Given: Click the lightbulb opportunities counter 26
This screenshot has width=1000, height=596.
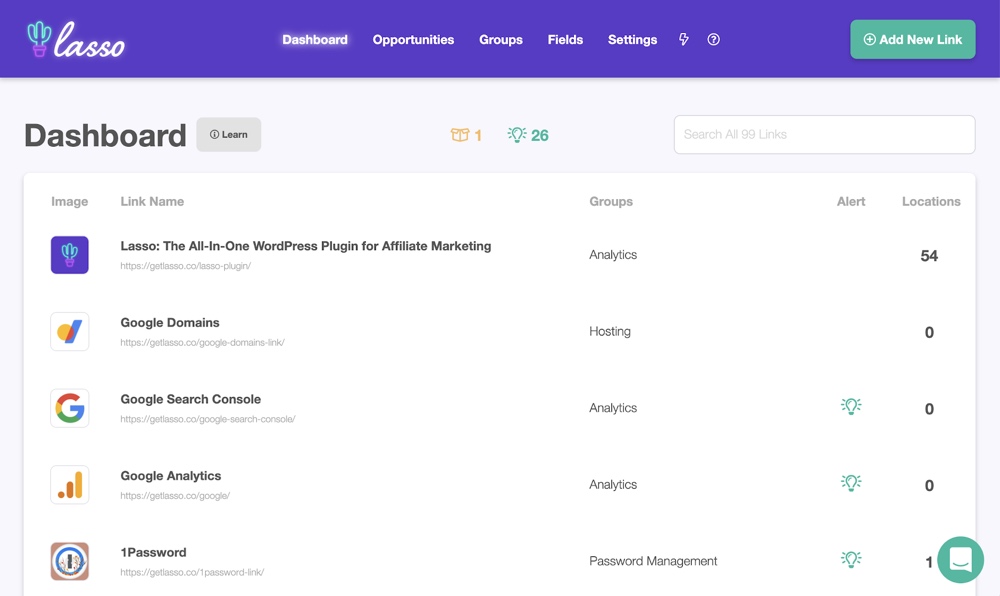Looking at the screenshot, I should coord(528,135).
